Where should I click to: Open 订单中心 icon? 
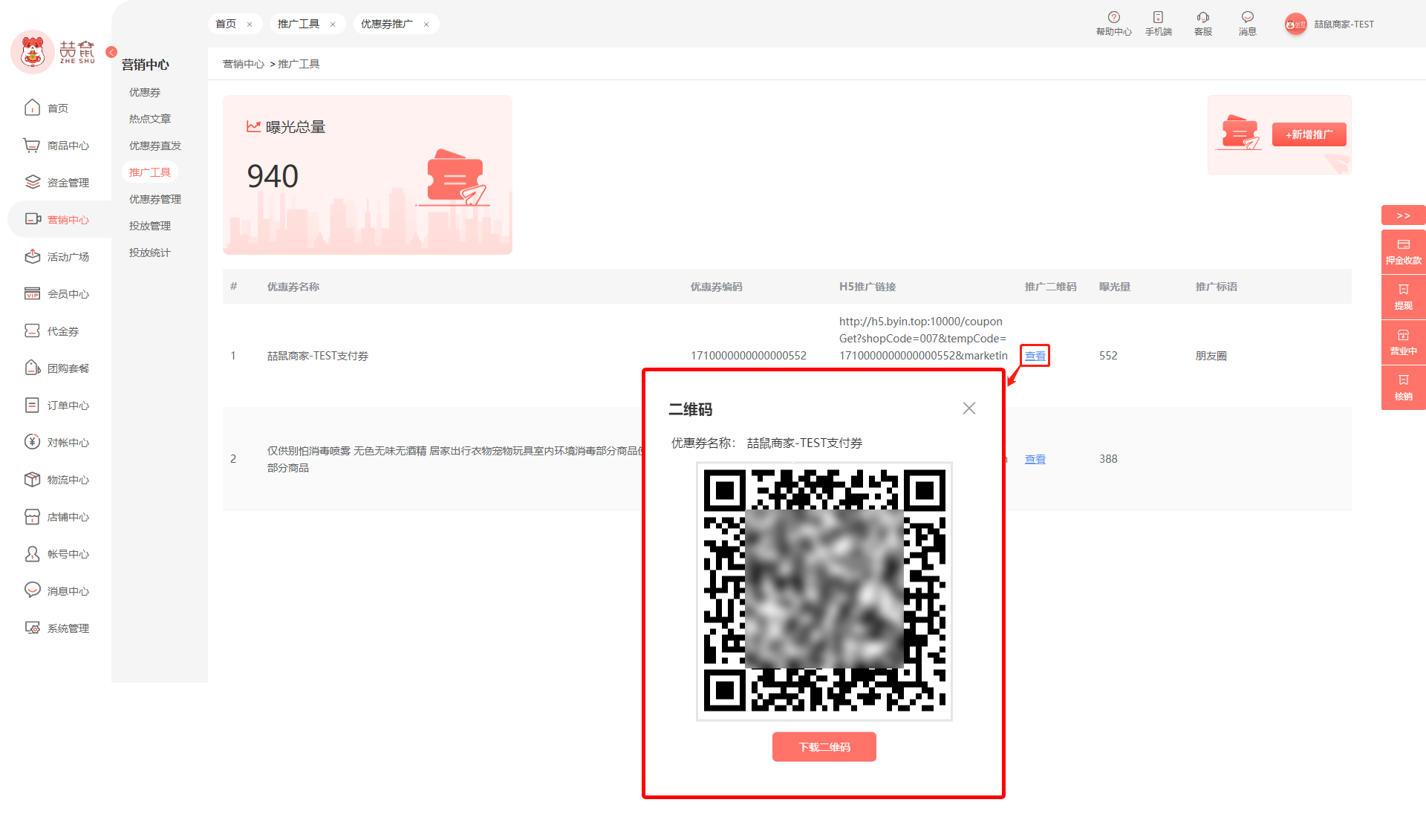click(32, 405)
